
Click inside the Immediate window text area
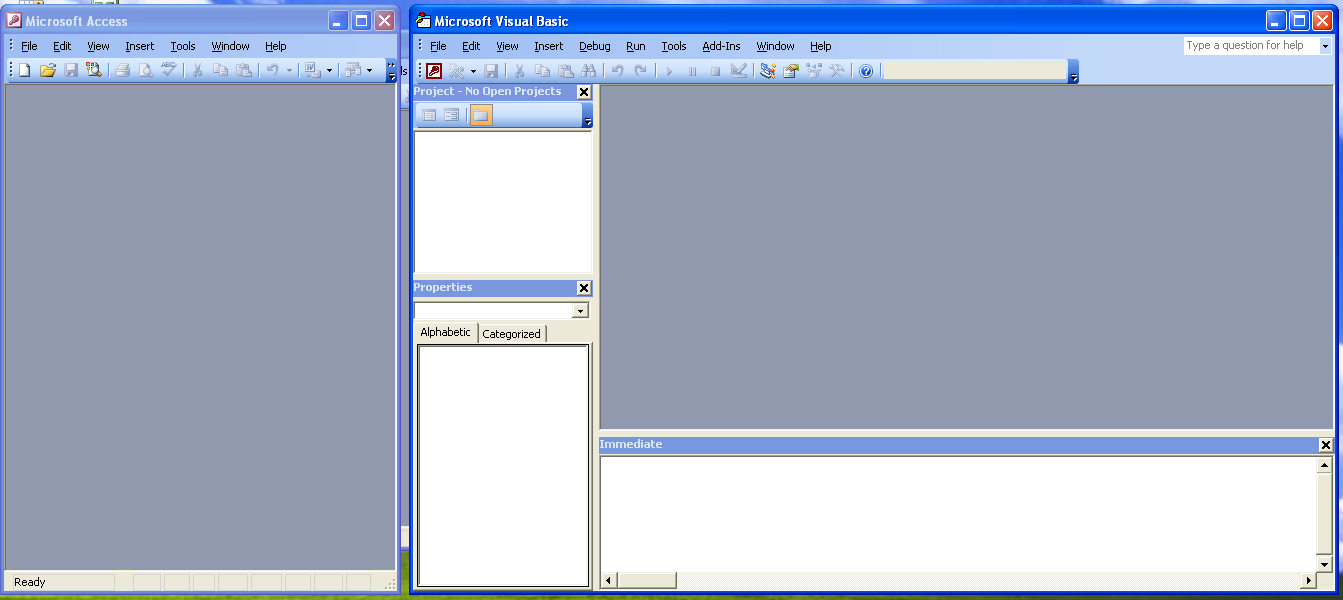958,514
